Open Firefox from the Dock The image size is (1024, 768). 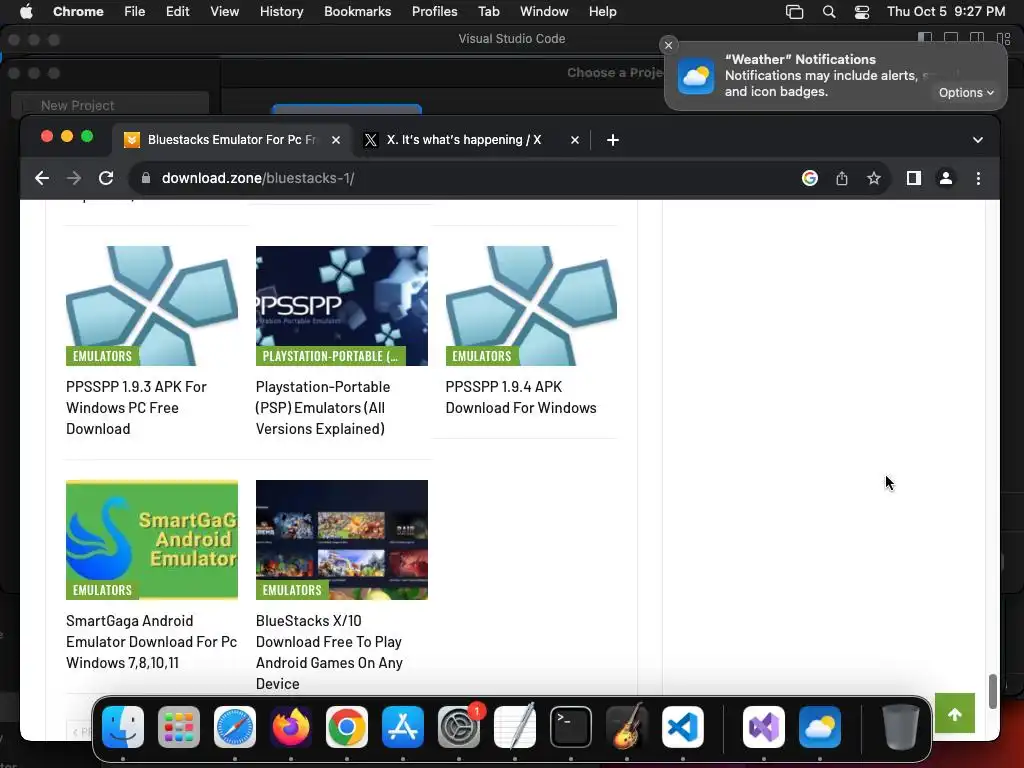[291, 727]
